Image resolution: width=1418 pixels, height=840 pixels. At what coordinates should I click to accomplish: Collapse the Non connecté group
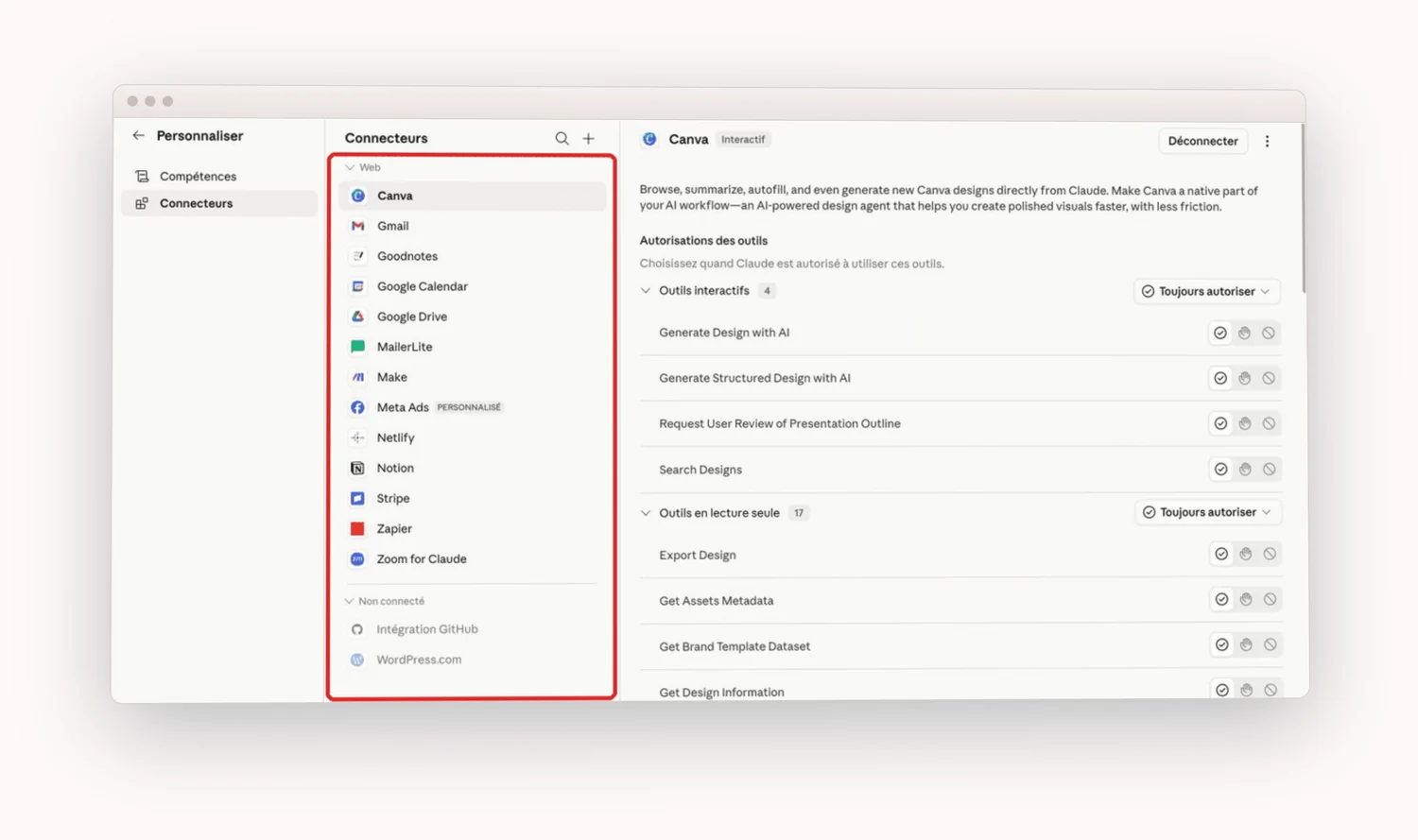tap(350, 601)
